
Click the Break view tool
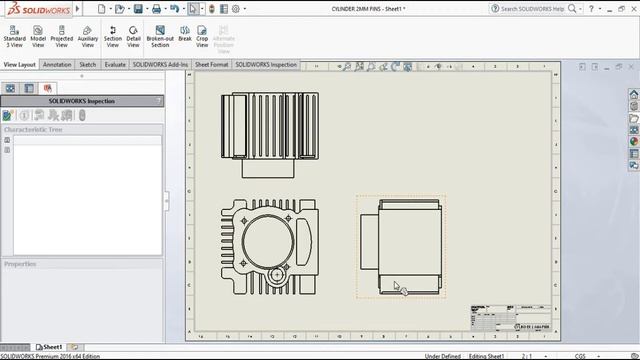pos(185,33)
